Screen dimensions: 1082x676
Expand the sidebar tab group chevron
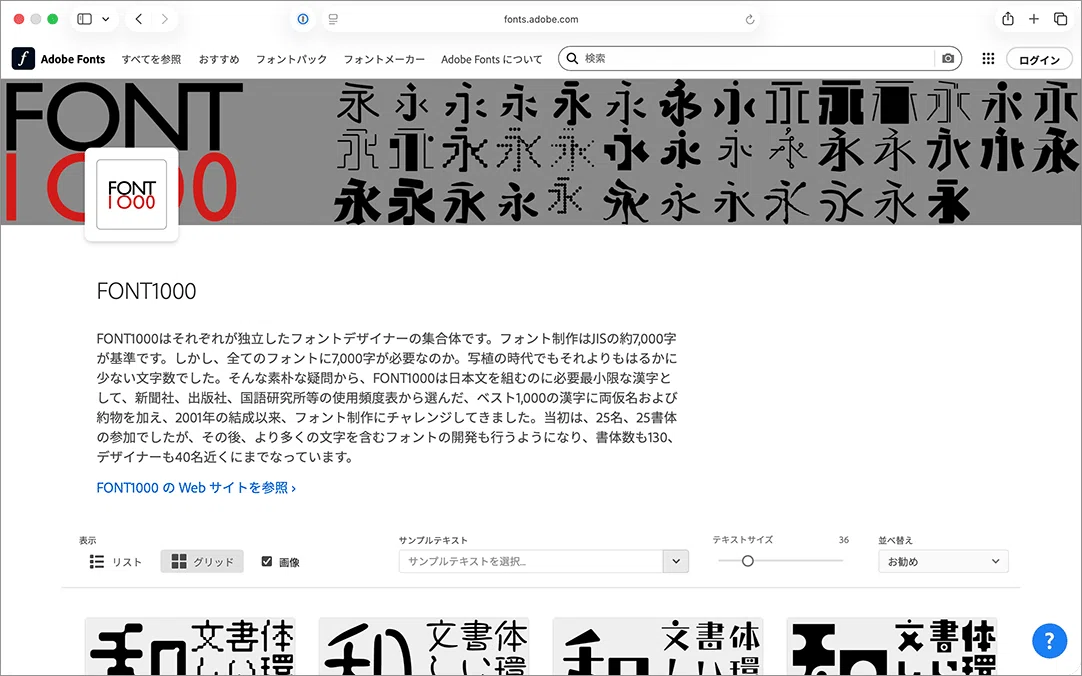(106, 19)
